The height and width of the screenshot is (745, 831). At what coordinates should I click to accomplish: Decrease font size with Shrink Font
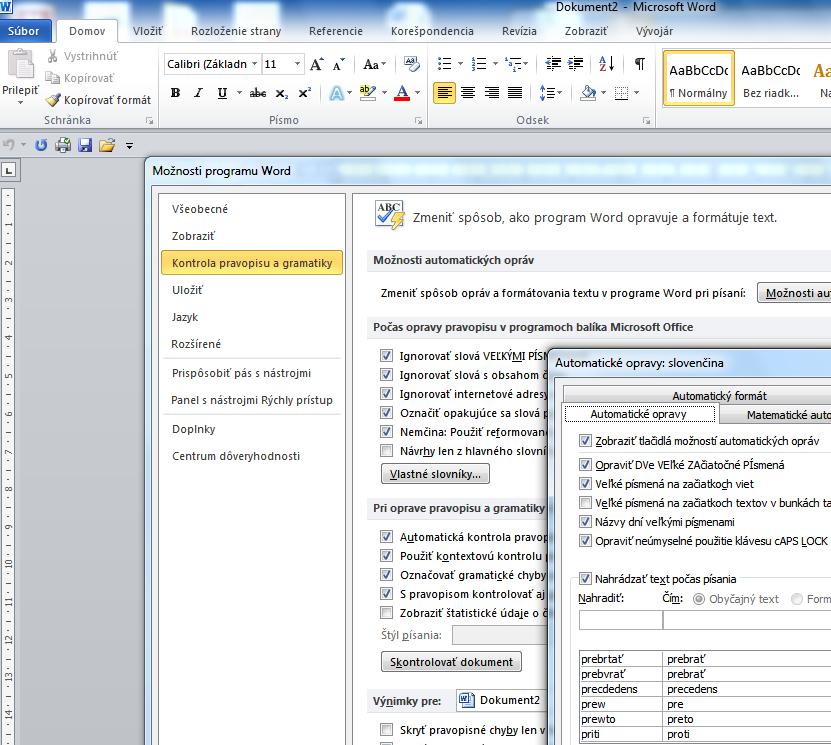(339, 65)
